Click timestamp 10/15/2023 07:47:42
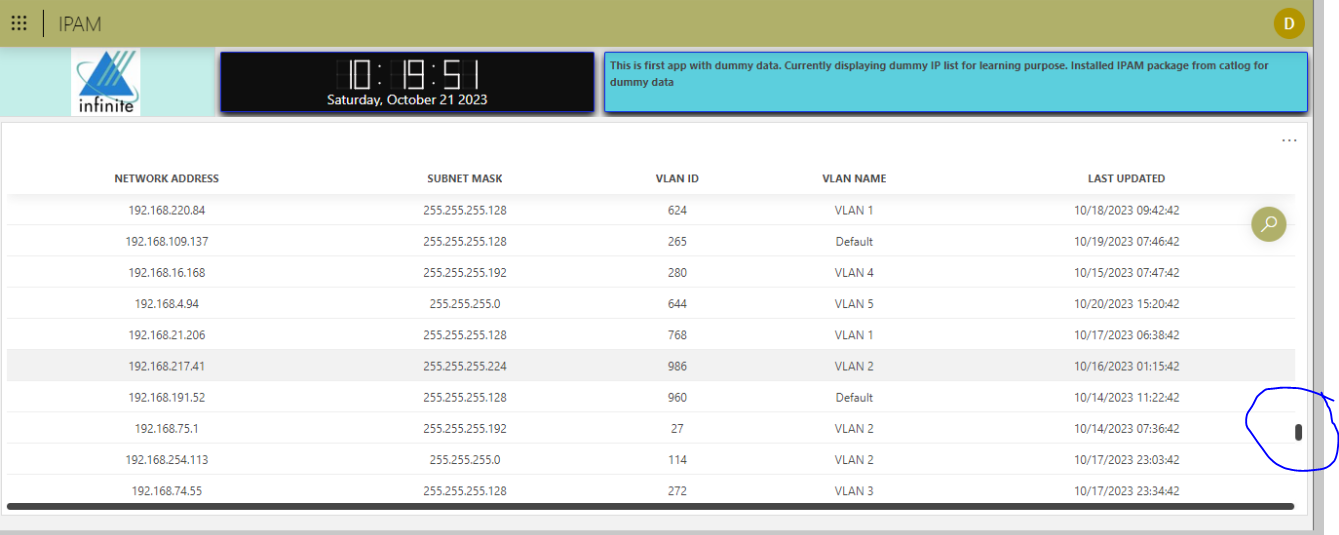Viewport: 1339px width, 535px height. [1127, 273]
